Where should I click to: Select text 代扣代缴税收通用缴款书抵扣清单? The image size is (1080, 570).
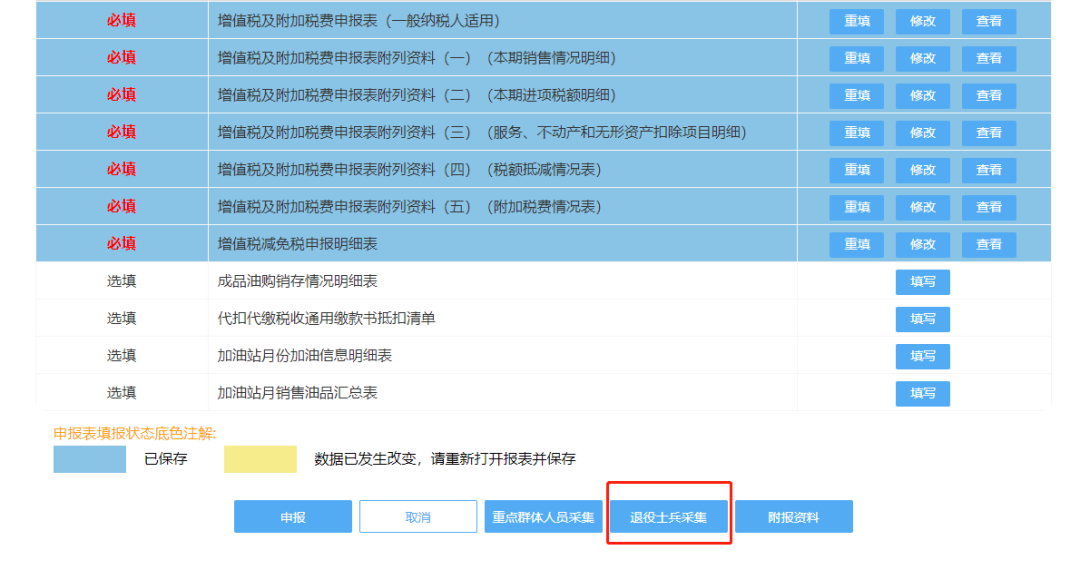point(326,318)
